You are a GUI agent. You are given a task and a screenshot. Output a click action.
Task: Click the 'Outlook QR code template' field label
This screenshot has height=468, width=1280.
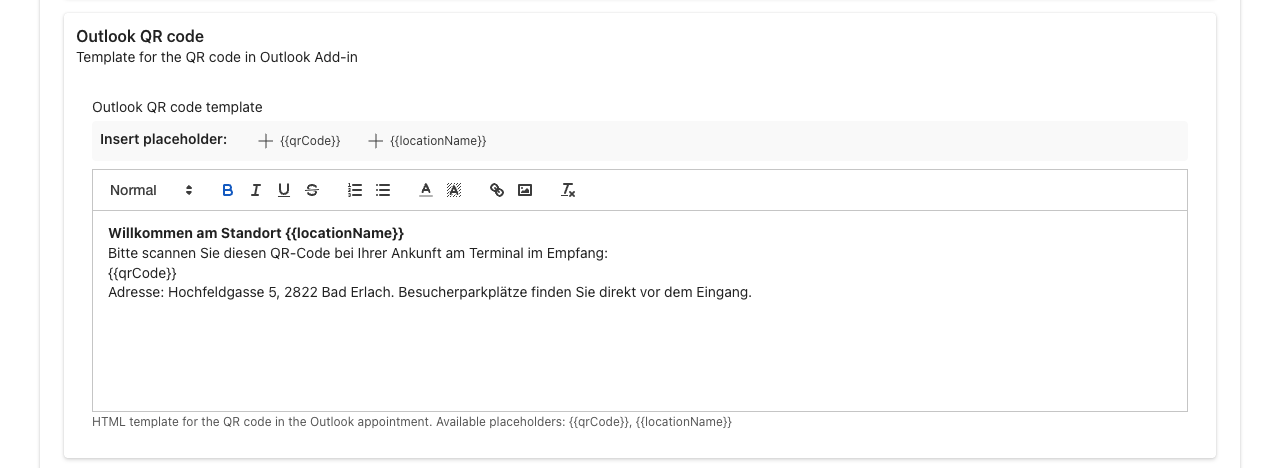point(177,107)
